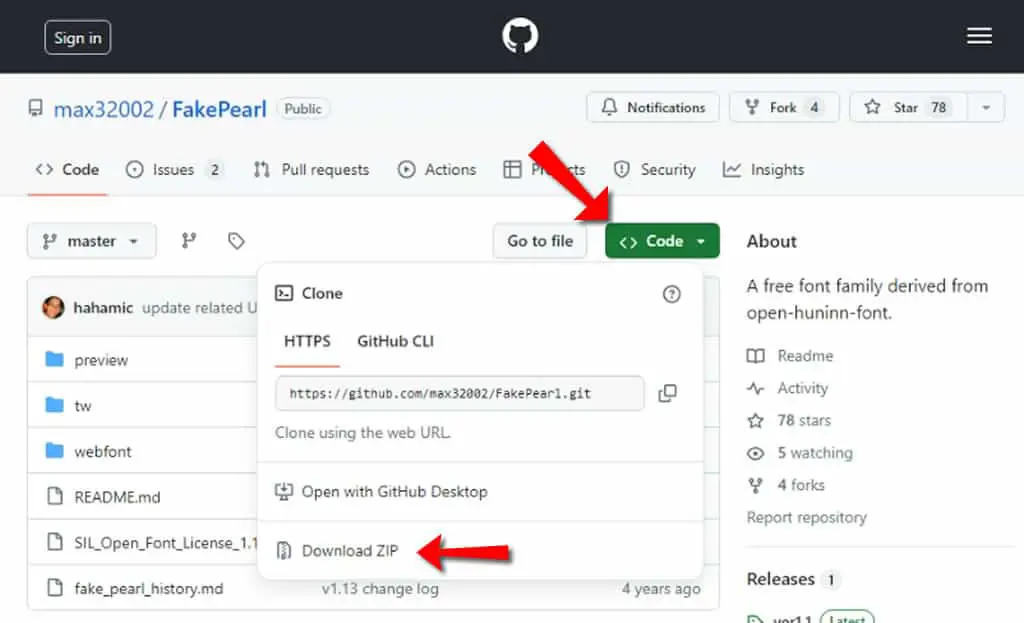Viewport: 1024px width, 623px height.
Task: Switch to the GitHub CLI tab
Action: point(395,341)
